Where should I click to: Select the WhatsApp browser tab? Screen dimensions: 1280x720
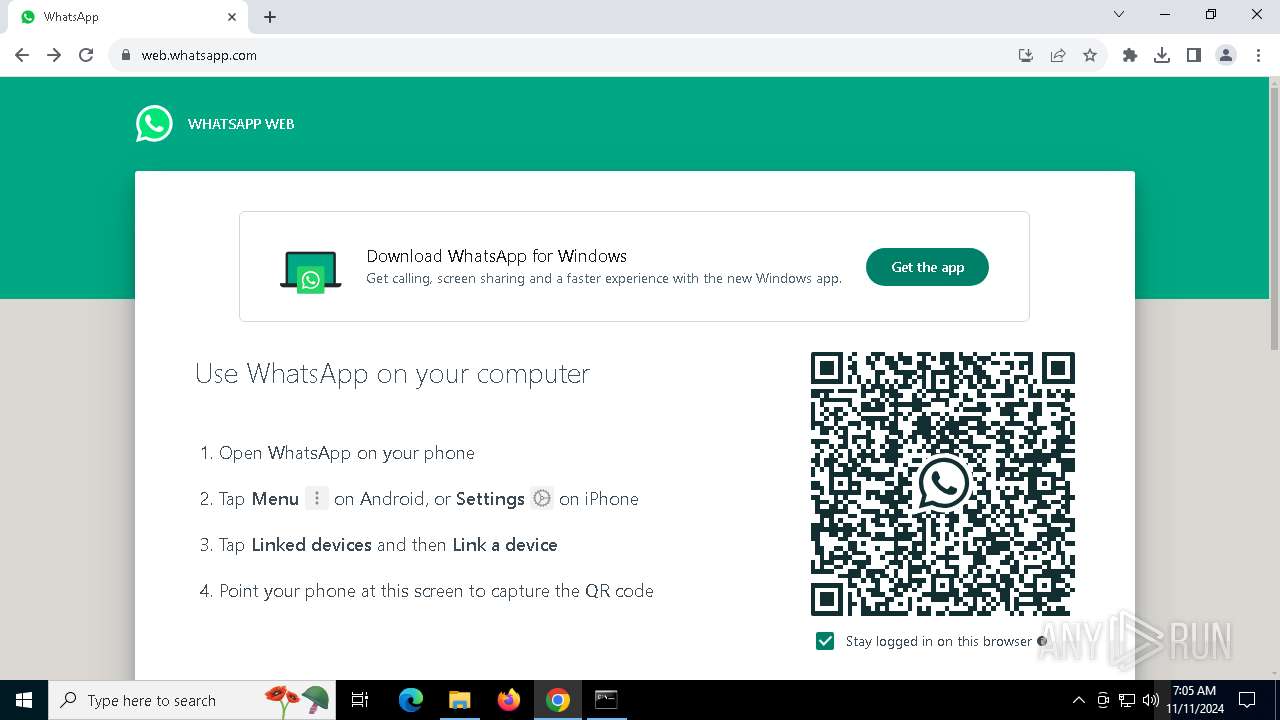click(x=128, y=17)
